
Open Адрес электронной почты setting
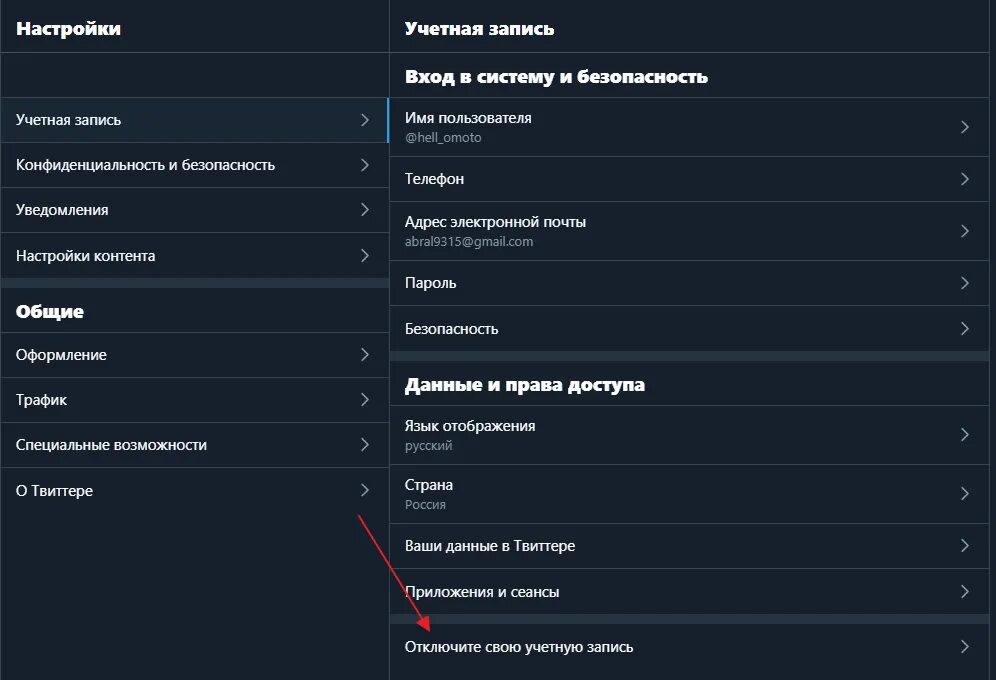(x=689, y=231)
